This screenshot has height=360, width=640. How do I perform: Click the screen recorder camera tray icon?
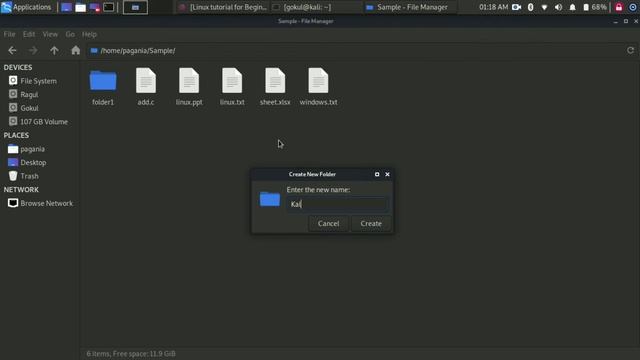tap(516, 7)
